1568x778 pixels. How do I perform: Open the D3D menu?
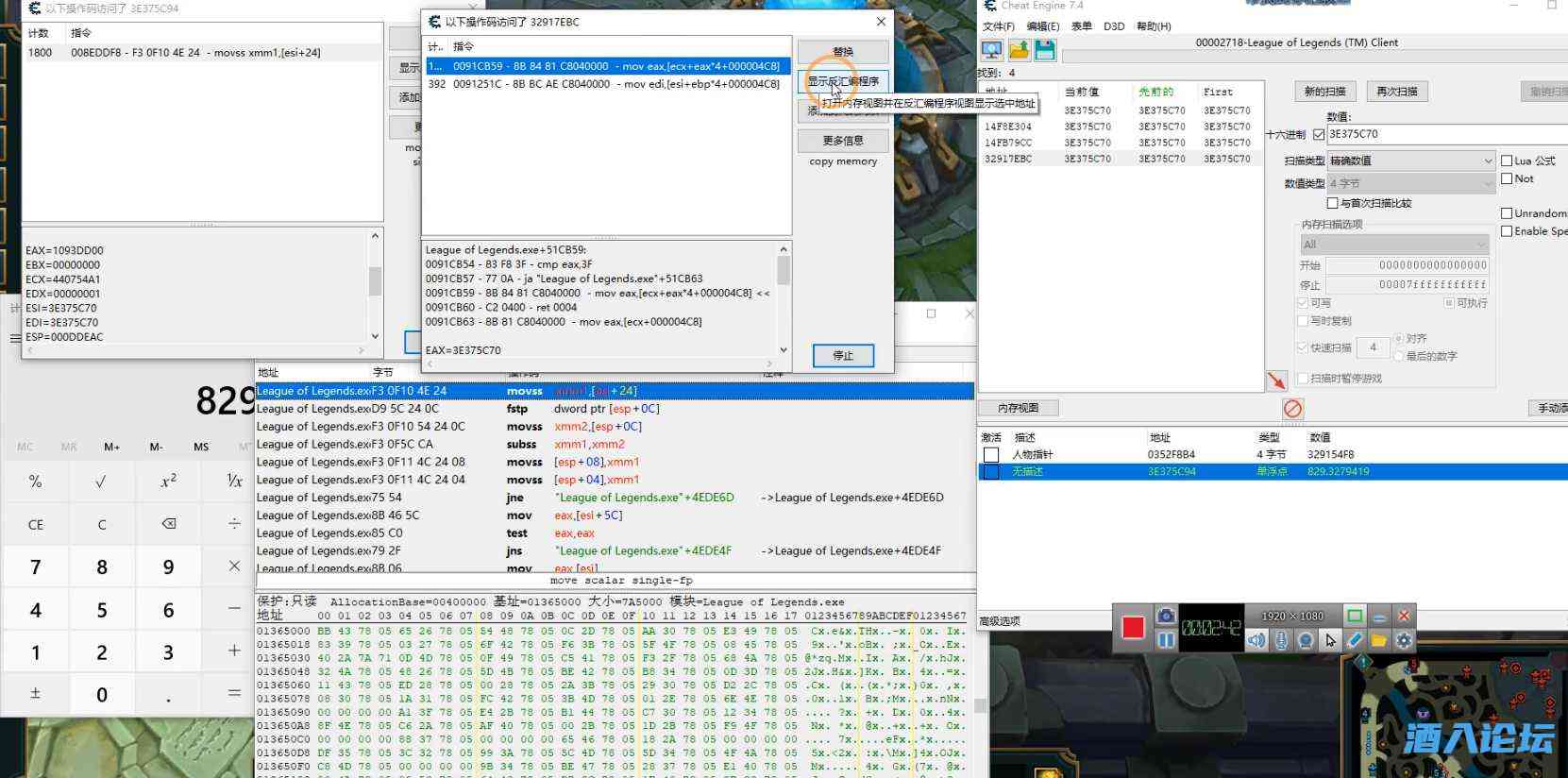coord(1114,26)
